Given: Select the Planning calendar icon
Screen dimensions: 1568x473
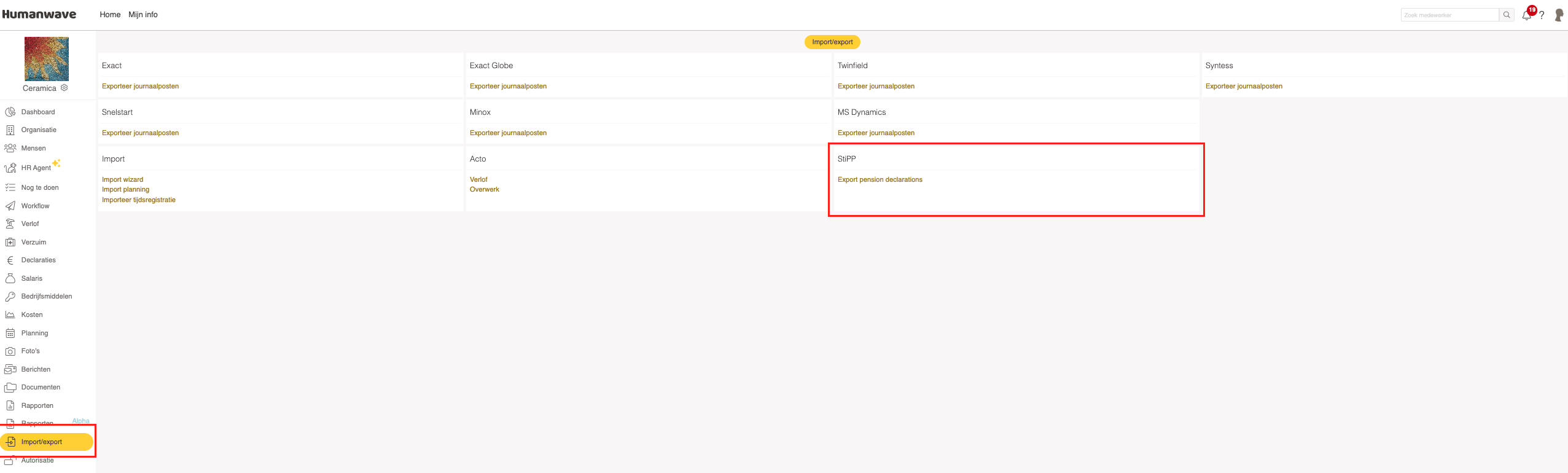Looking at the screenshot, I should click(10, 333).
